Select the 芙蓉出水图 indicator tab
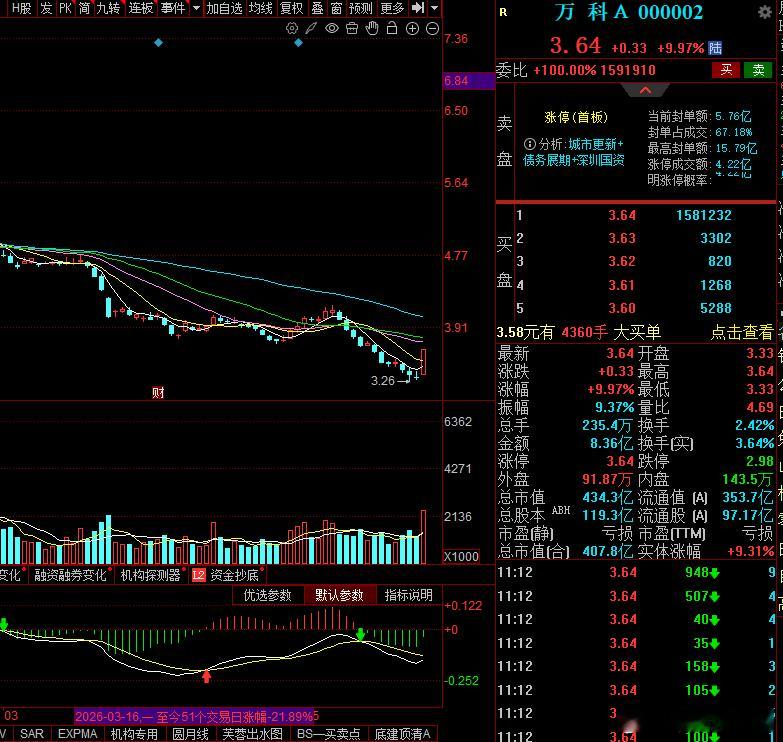The width and height of the screenshot is (783, 742). coord(252,734)
